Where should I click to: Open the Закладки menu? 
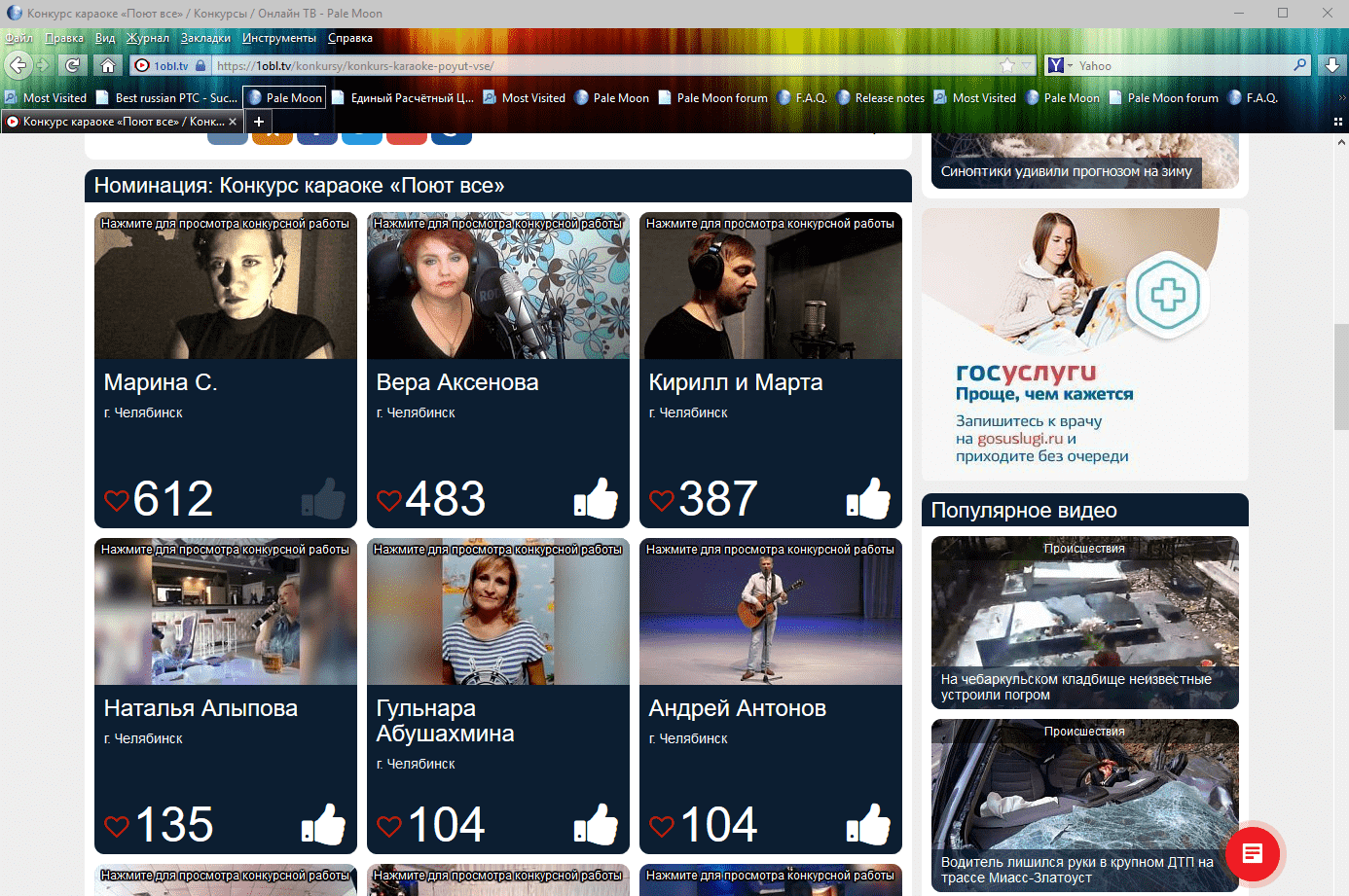(x=205, y=38)
